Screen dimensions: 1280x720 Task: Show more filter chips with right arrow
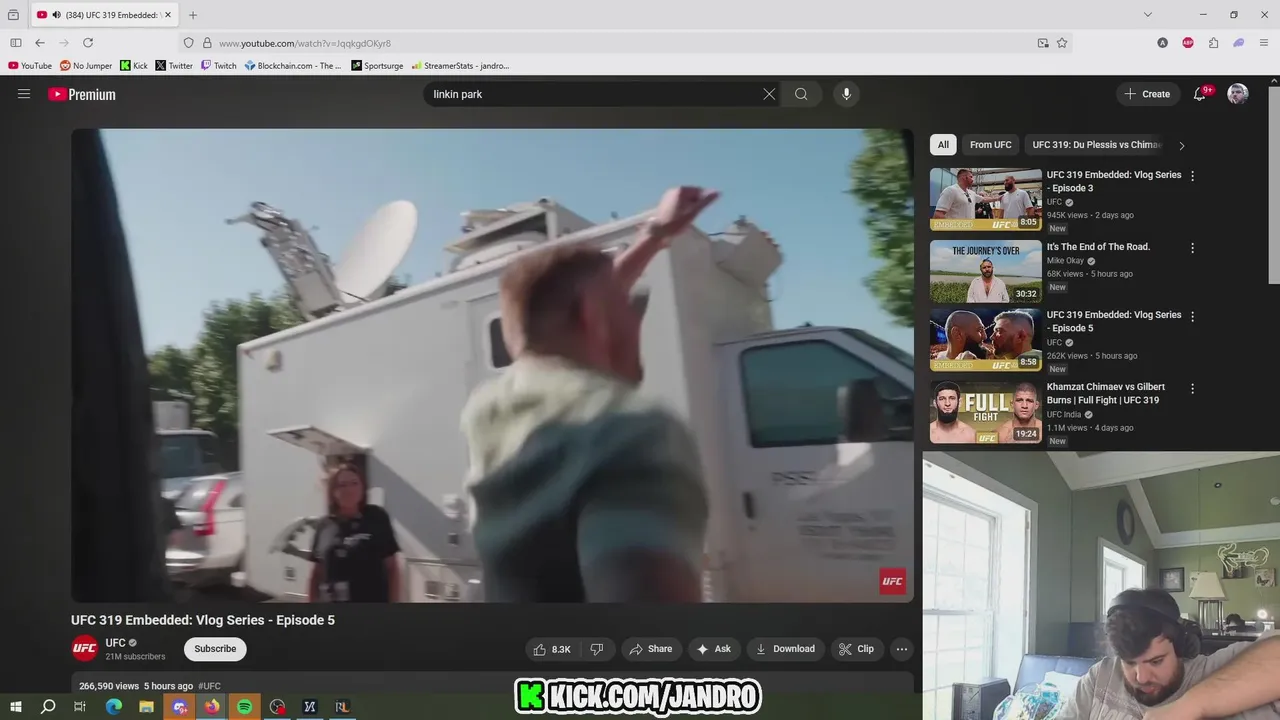point(1181,145)
